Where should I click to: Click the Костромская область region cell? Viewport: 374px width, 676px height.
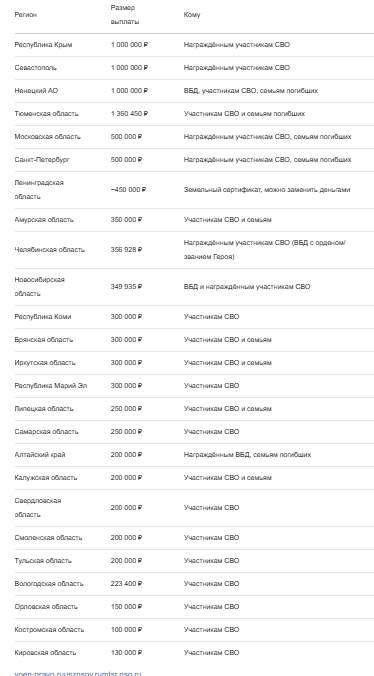(x=49, y=630)
